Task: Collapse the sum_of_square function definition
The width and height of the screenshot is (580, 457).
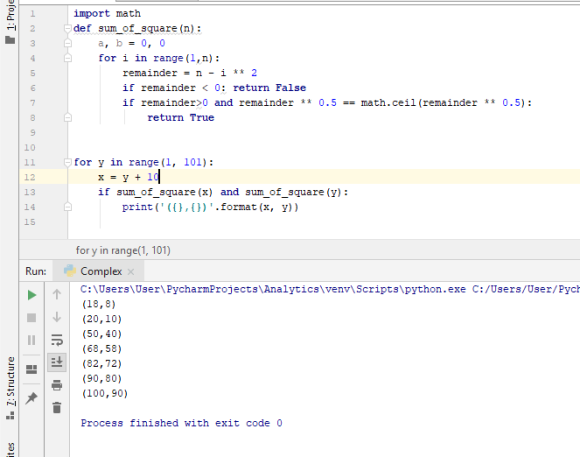Action: click(x=68, y=28)
